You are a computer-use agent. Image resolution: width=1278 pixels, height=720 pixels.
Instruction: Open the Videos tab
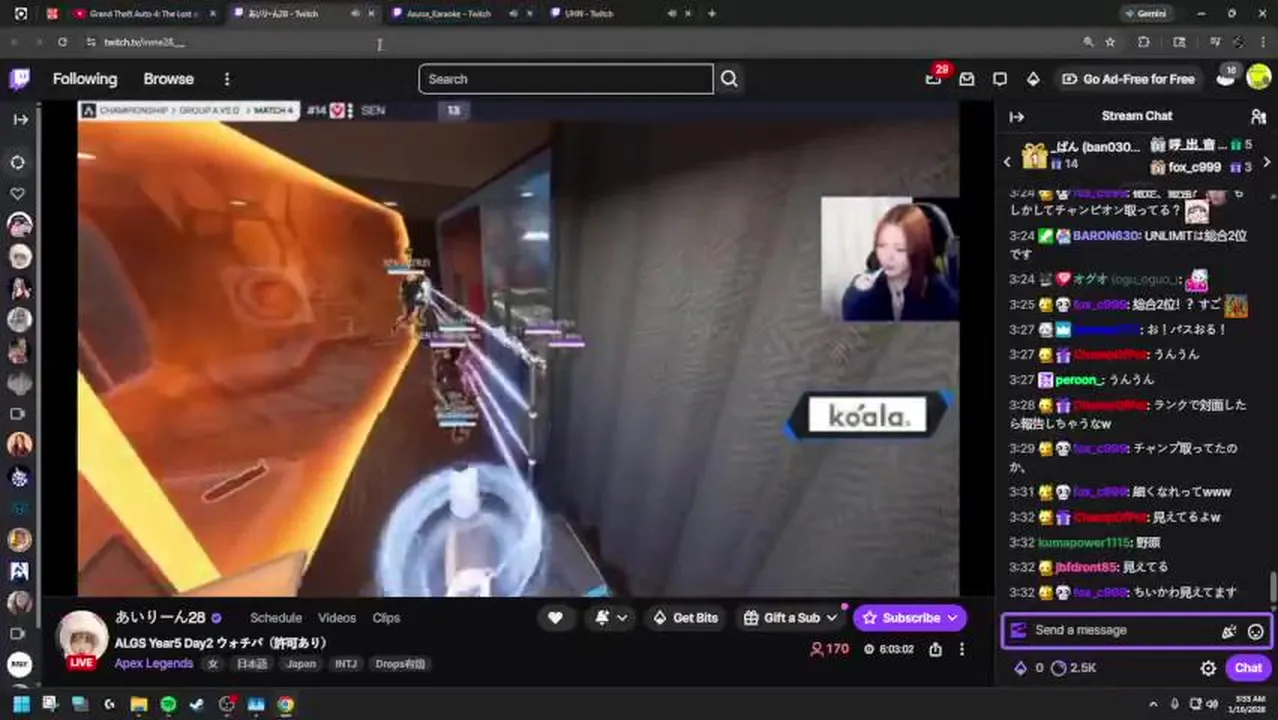[337, 618]
